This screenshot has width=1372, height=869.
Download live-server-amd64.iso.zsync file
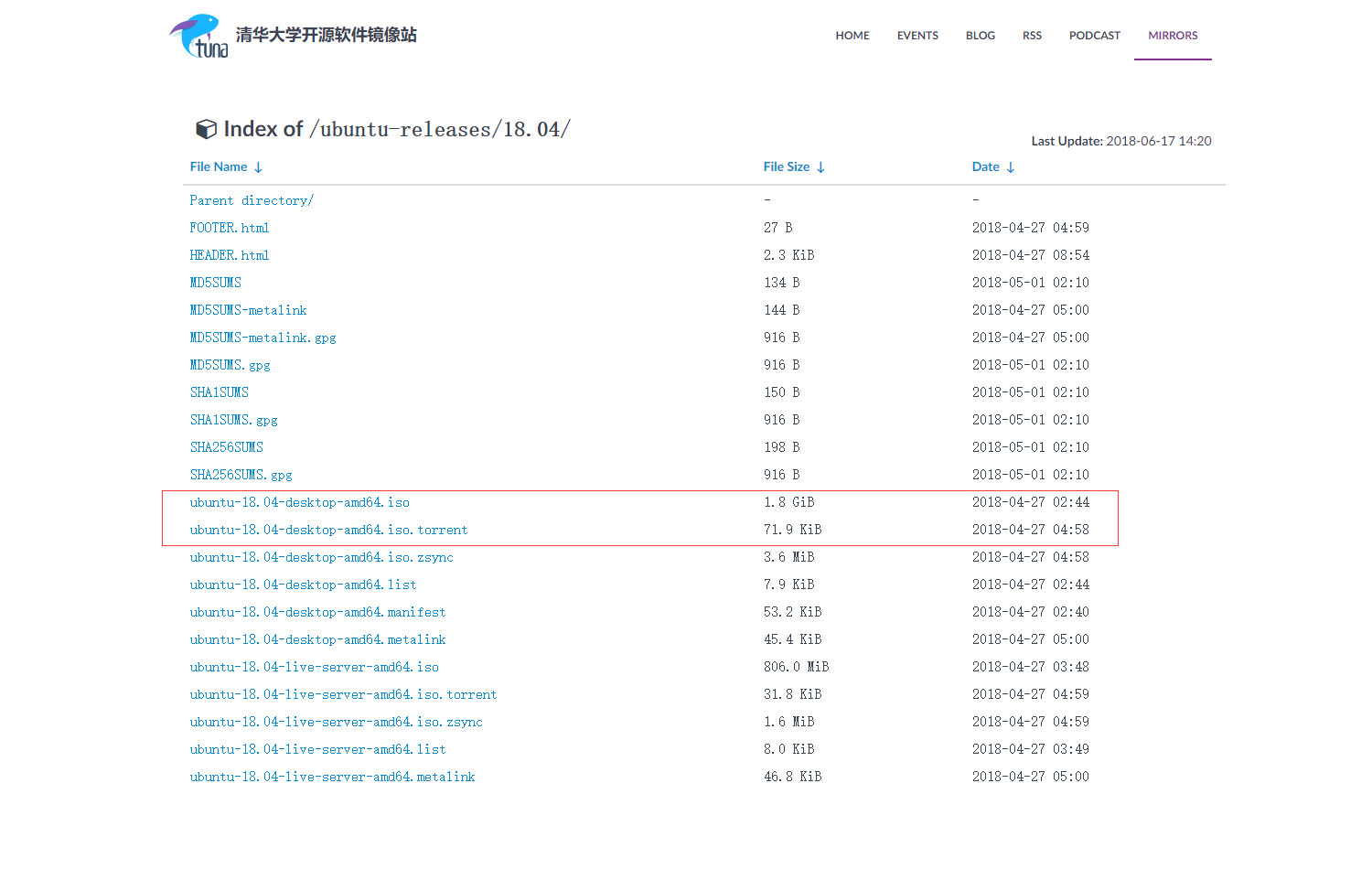(336, 722)
